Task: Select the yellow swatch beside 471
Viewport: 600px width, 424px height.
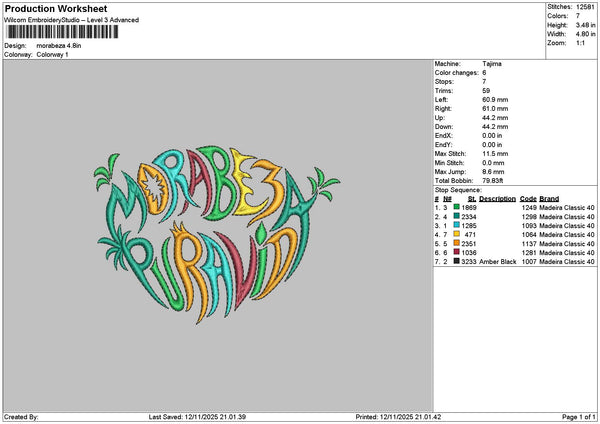Action: [456, 234]
